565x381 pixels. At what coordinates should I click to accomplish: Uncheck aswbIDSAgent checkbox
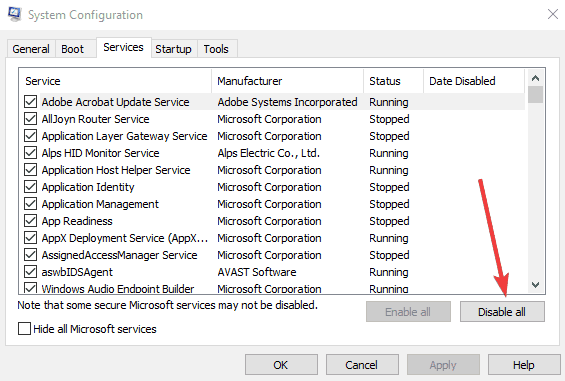coord(30,272)
